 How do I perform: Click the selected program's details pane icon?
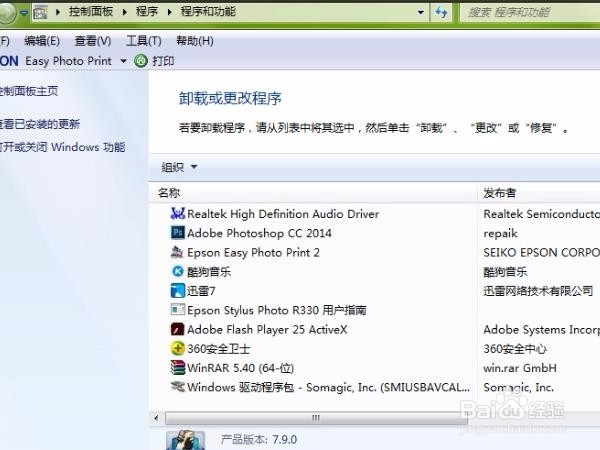pyautogui.click(x=186, y=440)
